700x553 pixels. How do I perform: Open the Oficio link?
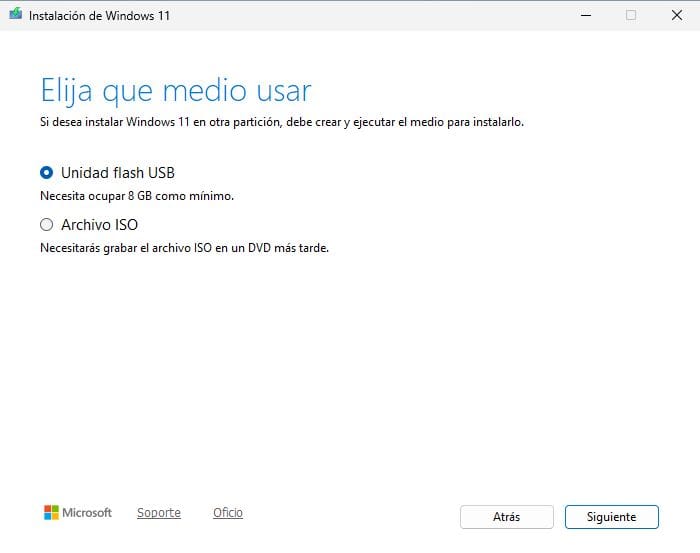(228, 513)
